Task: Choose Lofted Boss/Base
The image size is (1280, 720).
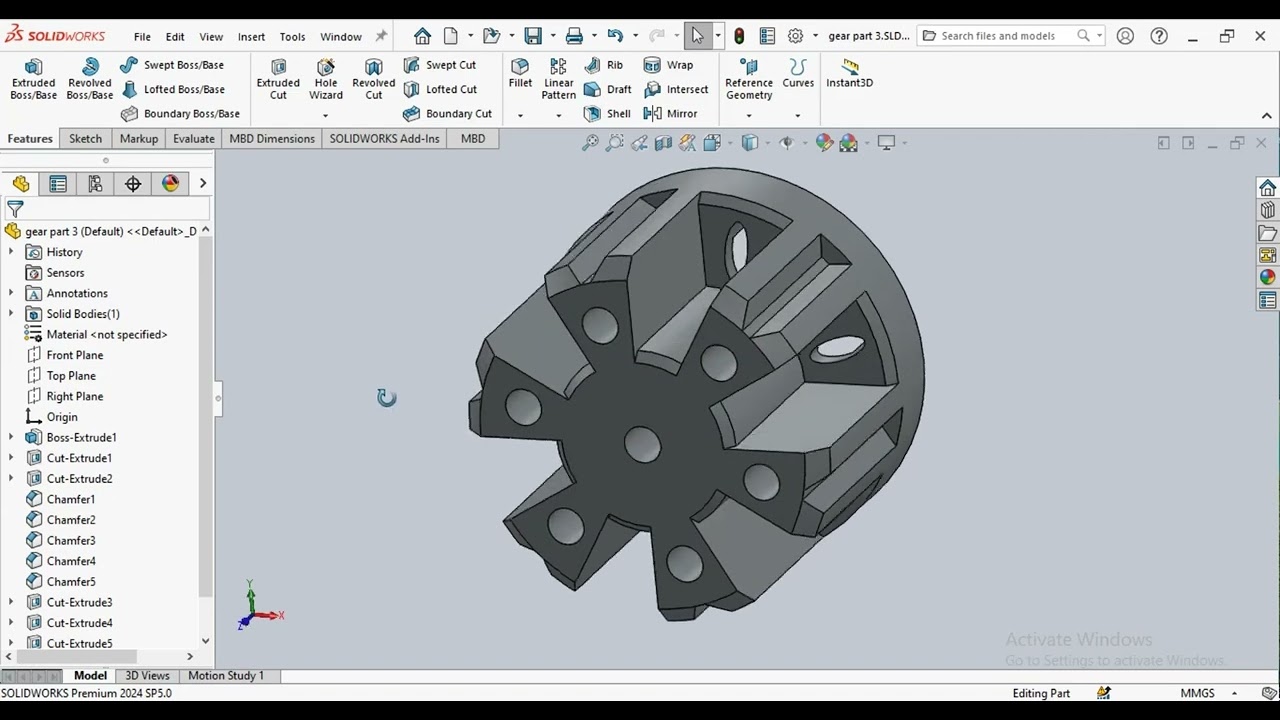Action: tap(172, 89)
